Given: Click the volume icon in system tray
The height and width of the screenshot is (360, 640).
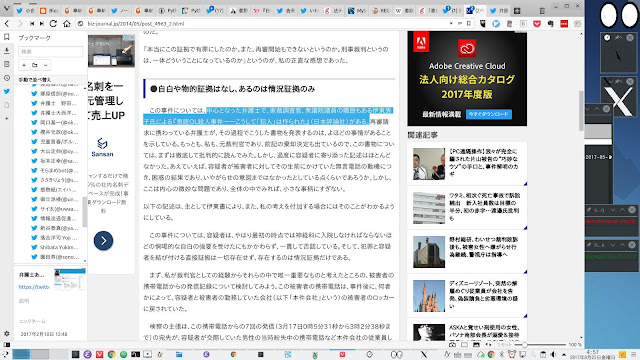Looking at the screenshot, I should tap(553, 354).
